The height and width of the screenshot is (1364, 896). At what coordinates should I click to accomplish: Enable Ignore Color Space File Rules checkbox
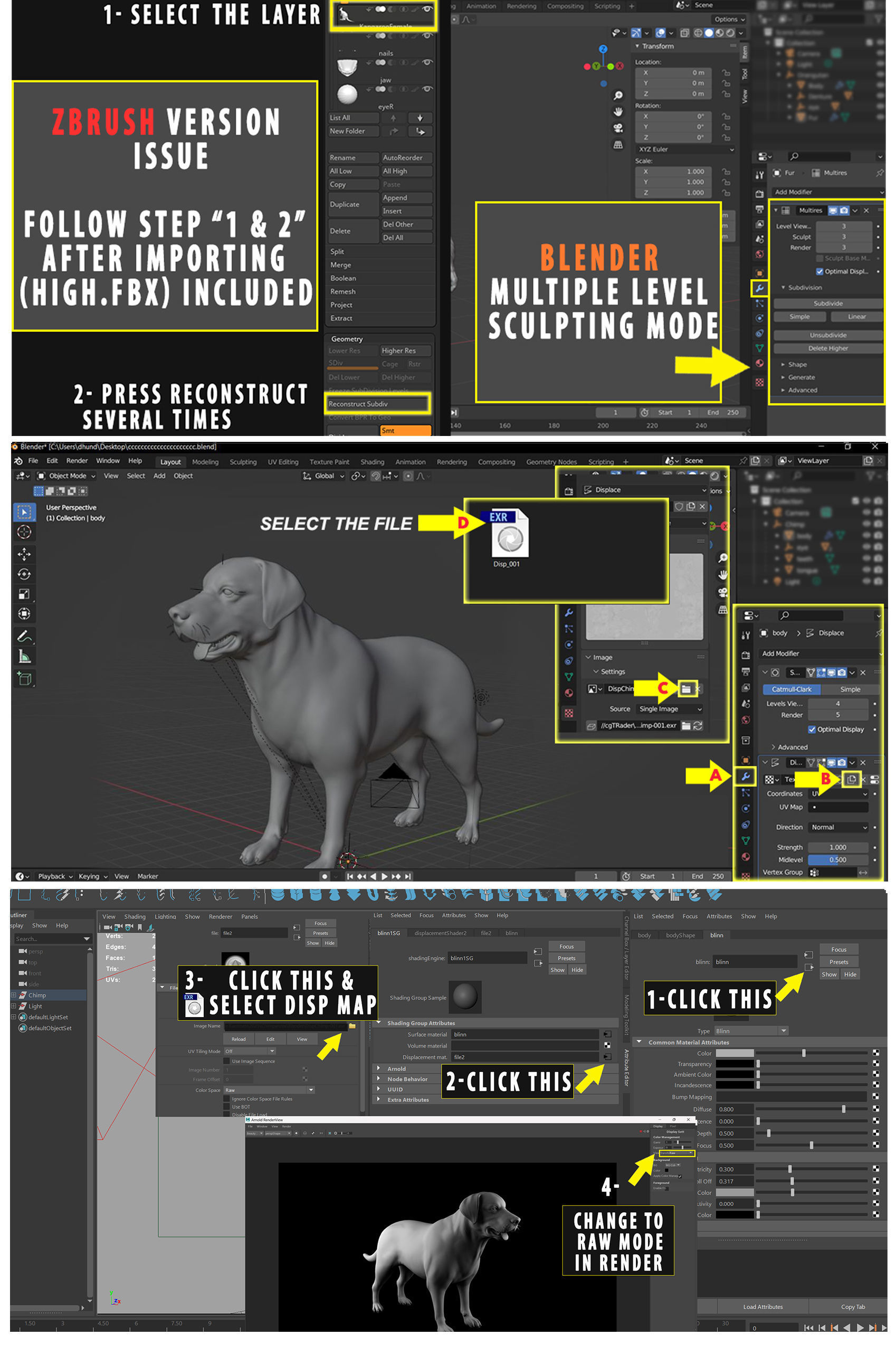pyautogui.click(x=227, y=1098)
